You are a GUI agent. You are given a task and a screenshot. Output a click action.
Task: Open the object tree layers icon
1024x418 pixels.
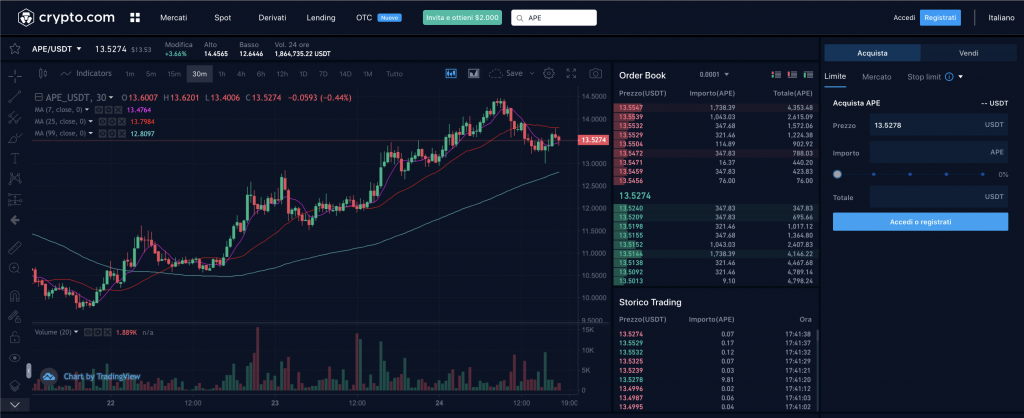[x=14, y=385]
